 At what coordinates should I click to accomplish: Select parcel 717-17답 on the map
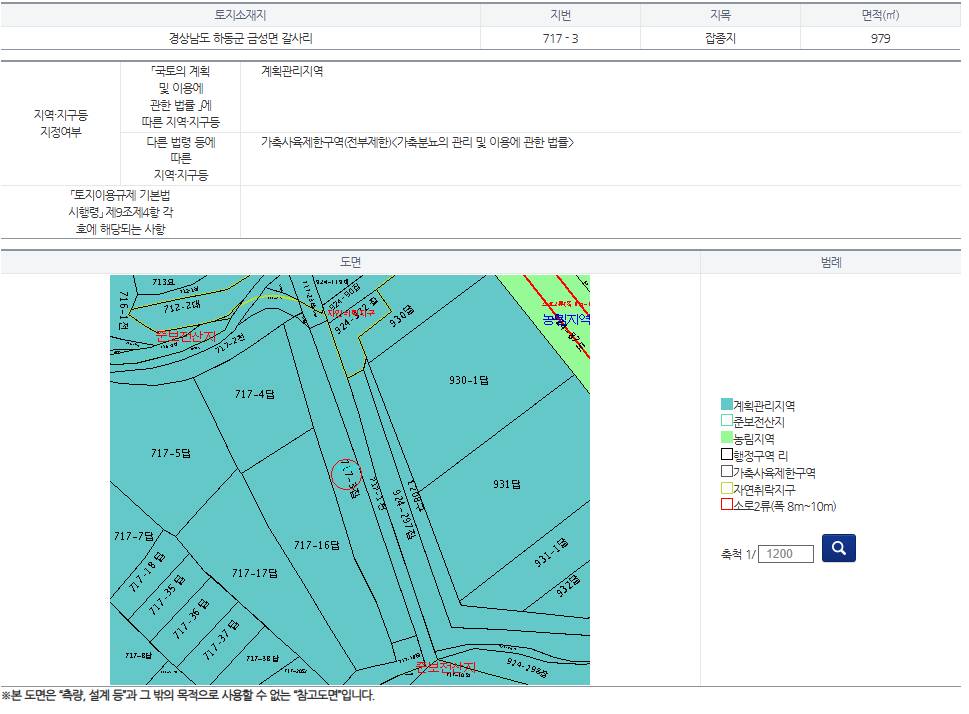tap(255, 573)
